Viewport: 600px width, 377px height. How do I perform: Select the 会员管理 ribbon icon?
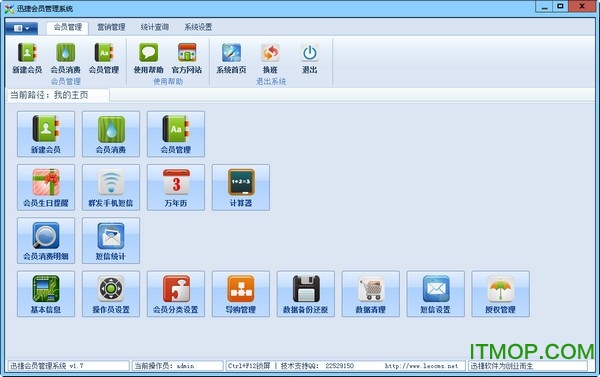[x=104, y=58]
